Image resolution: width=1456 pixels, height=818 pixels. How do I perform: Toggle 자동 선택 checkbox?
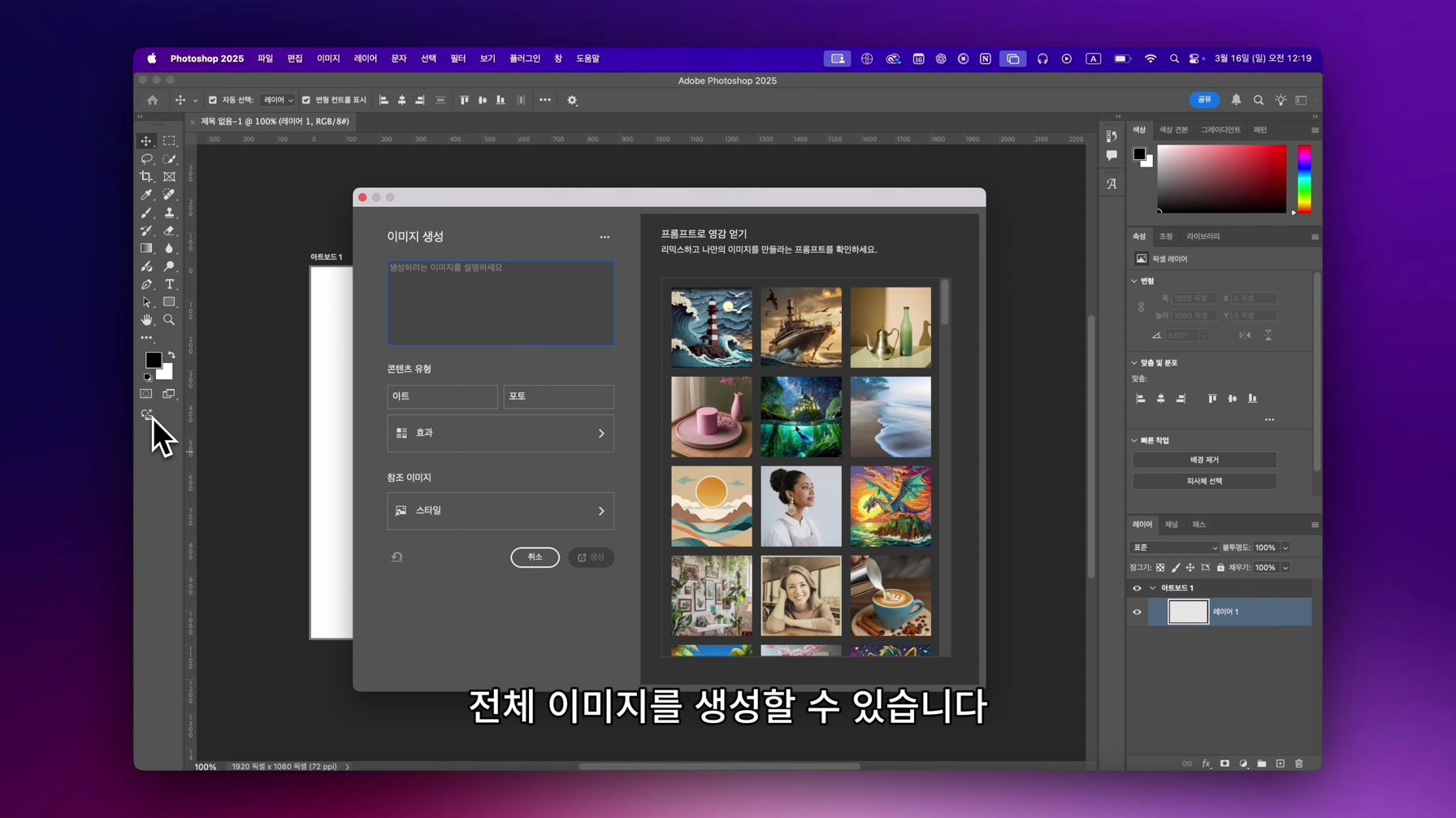coord(213,100)
